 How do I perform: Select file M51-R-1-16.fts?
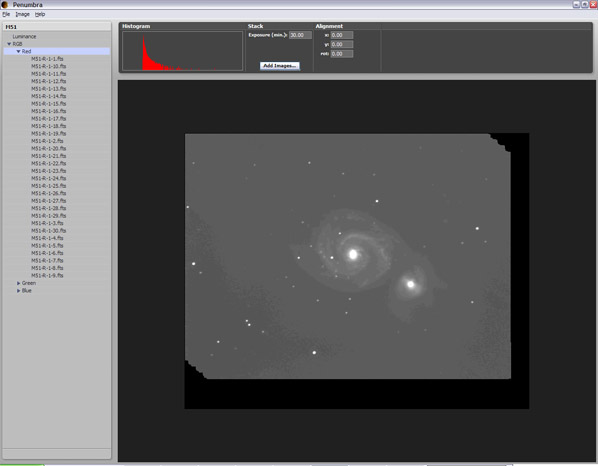48,111
